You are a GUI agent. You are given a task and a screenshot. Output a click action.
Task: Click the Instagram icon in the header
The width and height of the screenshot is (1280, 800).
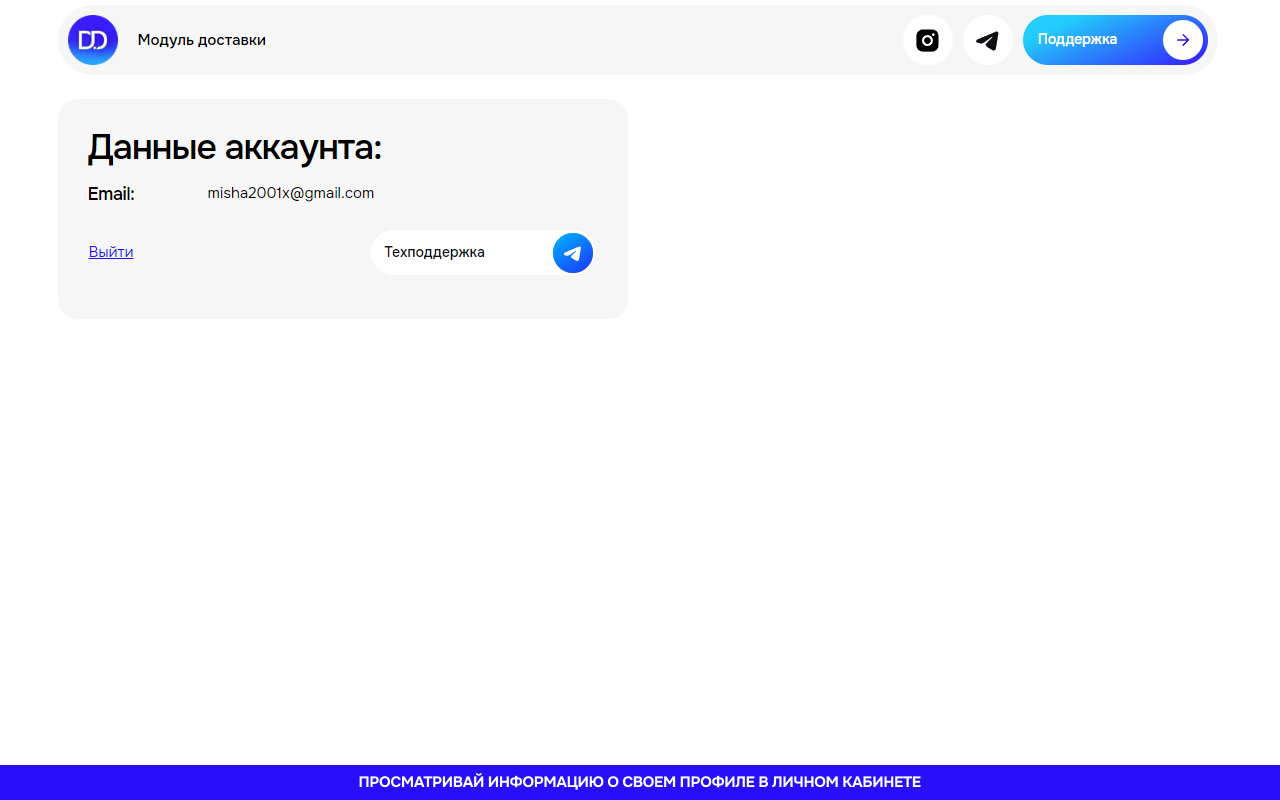tap(927, 40)
